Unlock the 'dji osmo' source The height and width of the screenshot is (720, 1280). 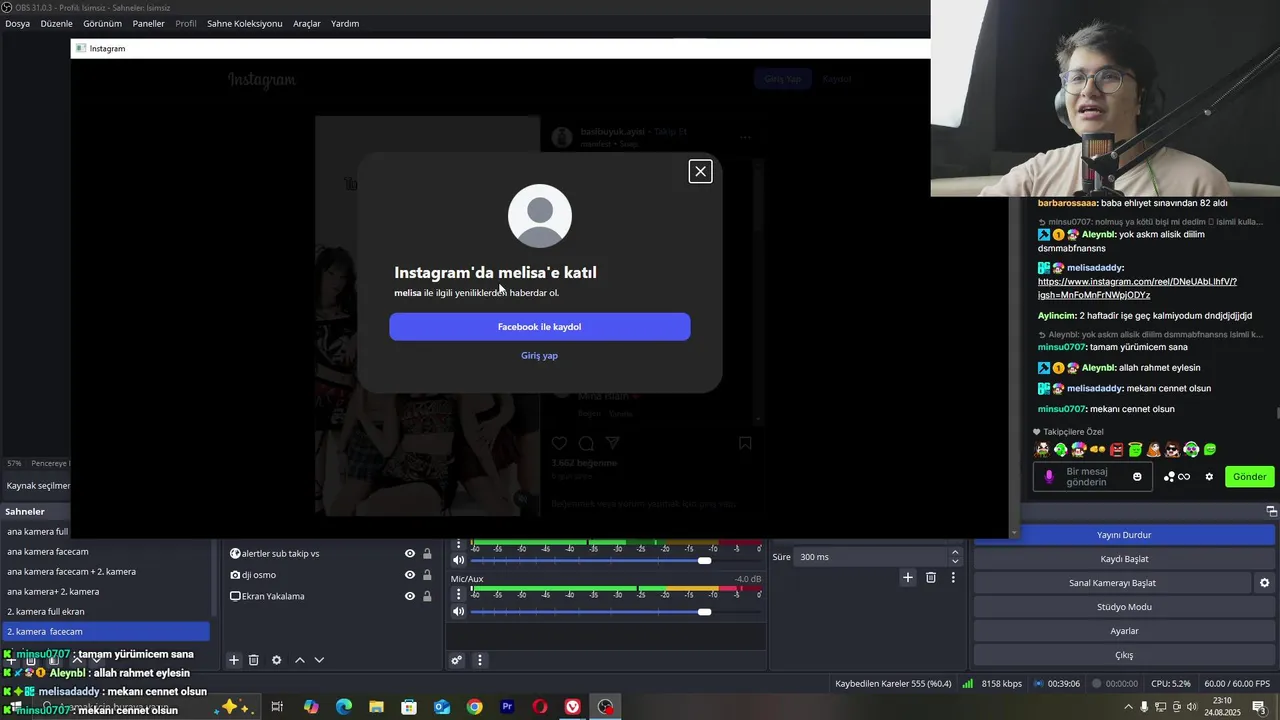pyautogui.click(x=427, y=575)
